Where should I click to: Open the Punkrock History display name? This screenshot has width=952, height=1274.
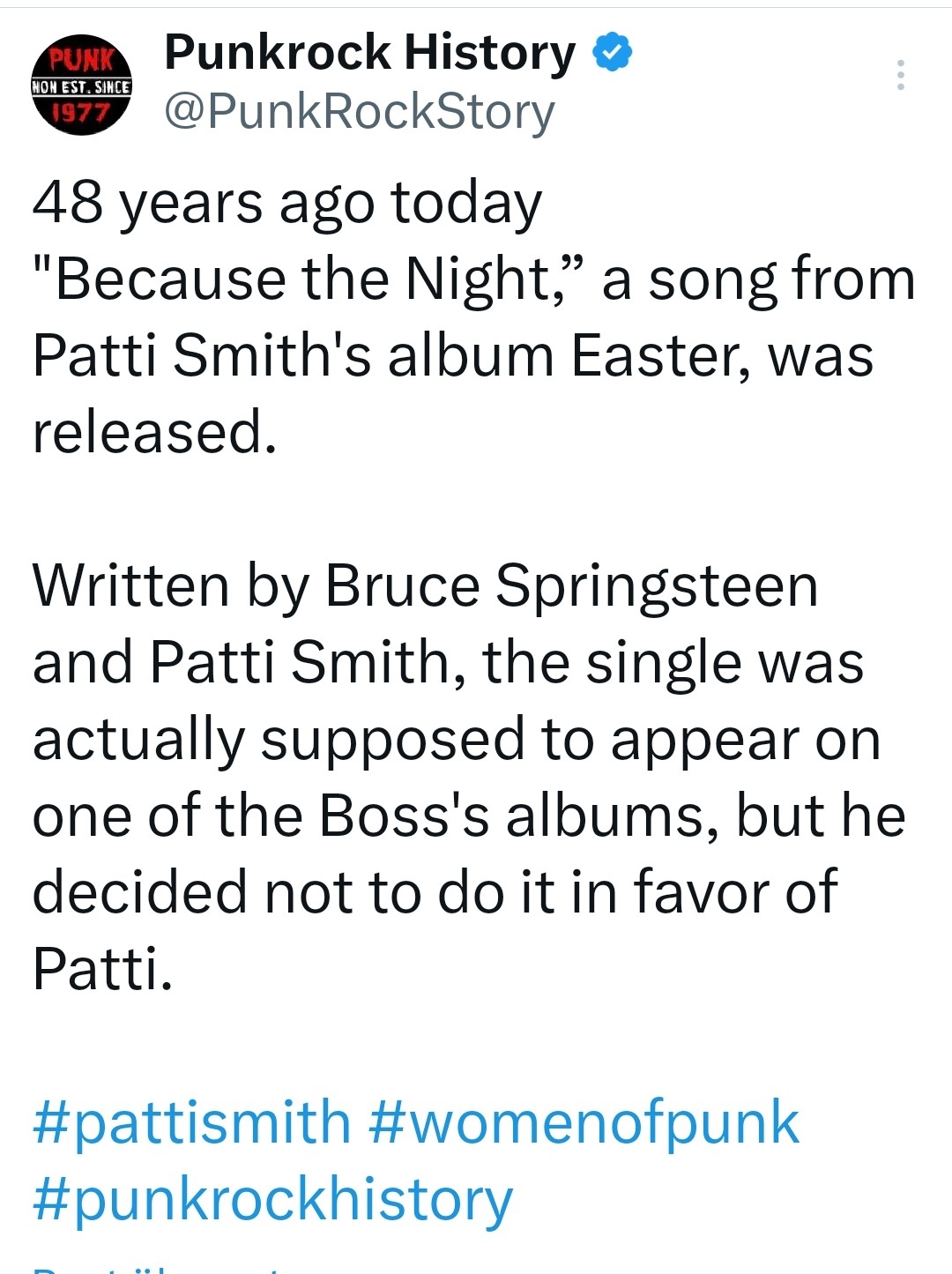pos(369,53)
